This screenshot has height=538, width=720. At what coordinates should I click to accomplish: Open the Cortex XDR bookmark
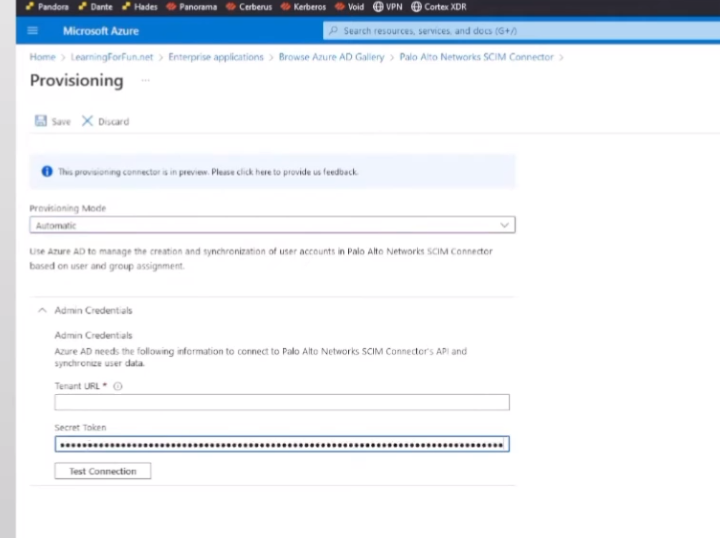439,7
